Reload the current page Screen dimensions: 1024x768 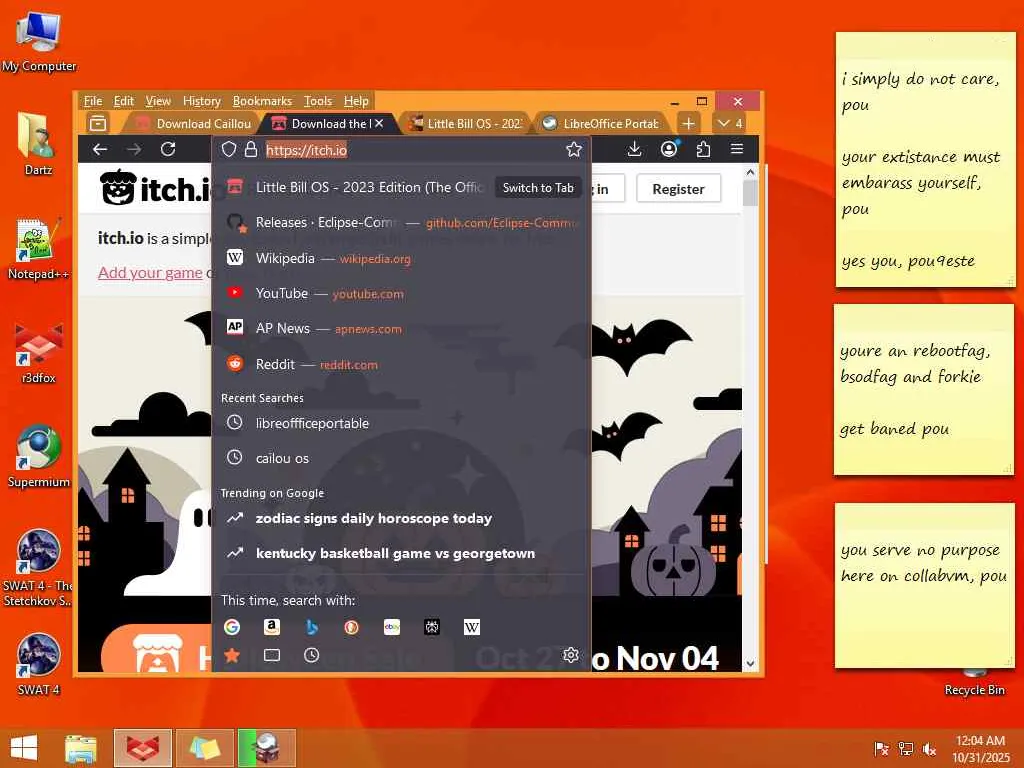[x=168, y=150]
